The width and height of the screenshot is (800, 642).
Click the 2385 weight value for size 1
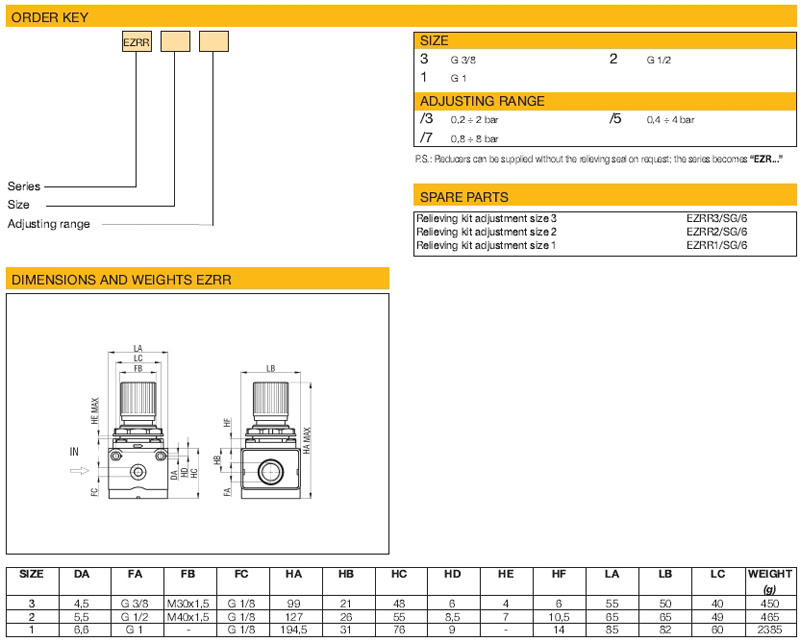tap(769, 628)
